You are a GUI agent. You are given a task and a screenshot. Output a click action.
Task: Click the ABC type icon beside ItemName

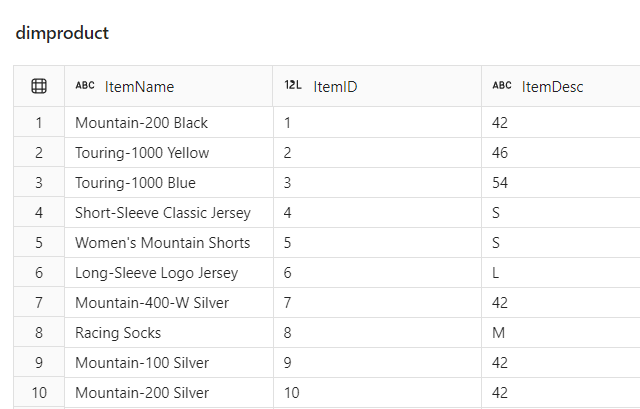click(85, 85)
